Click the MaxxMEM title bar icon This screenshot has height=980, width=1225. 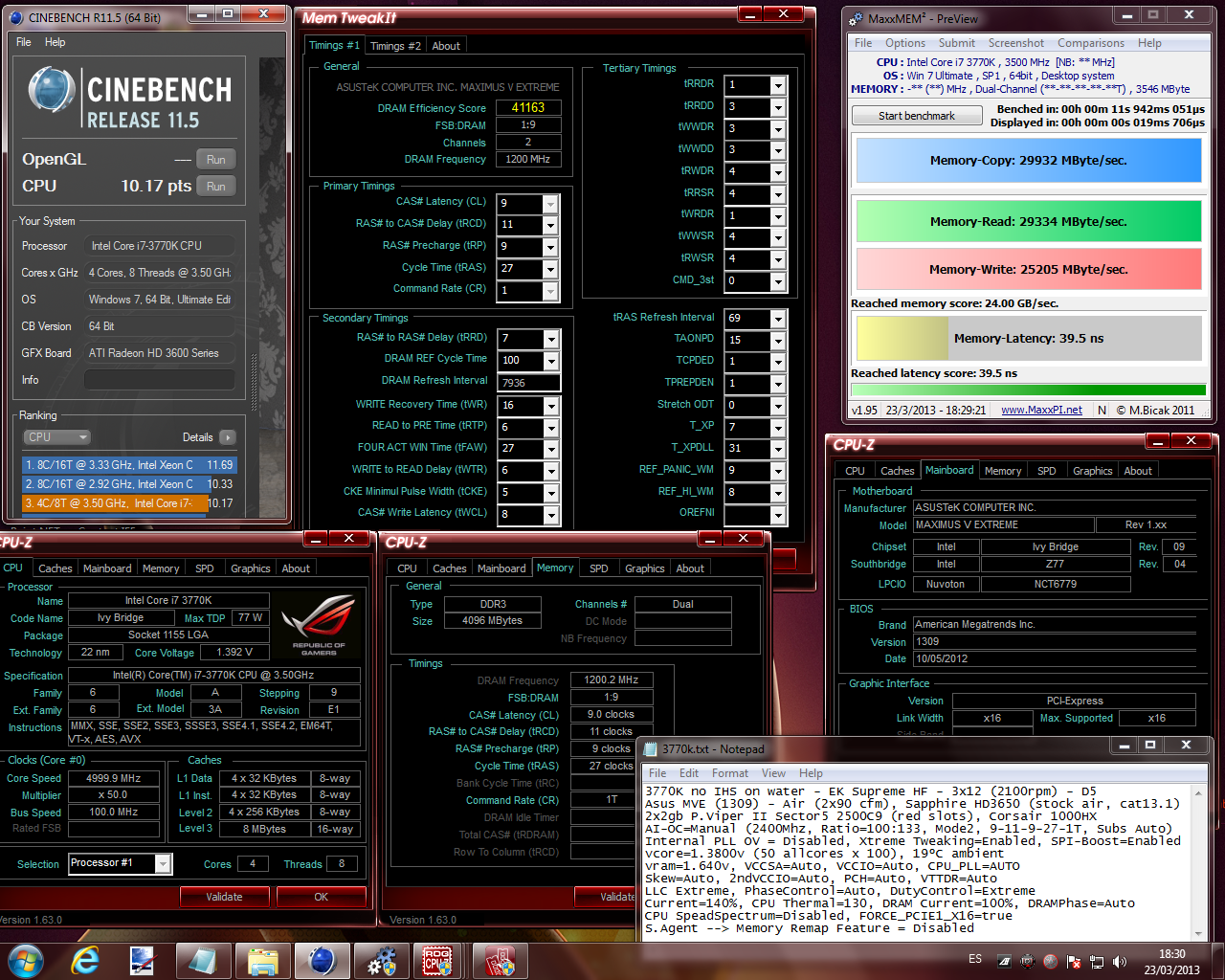click(855, 17)
